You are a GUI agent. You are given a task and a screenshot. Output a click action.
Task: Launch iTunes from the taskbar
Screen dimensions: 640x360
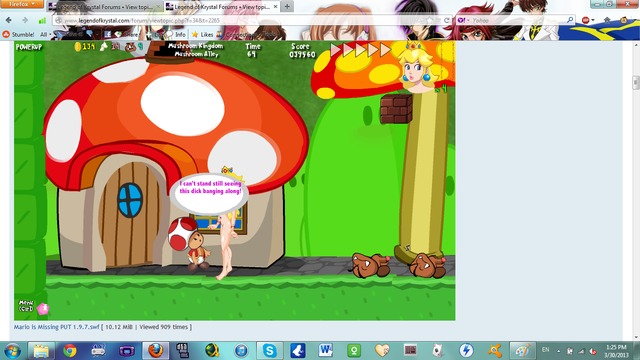241,351
